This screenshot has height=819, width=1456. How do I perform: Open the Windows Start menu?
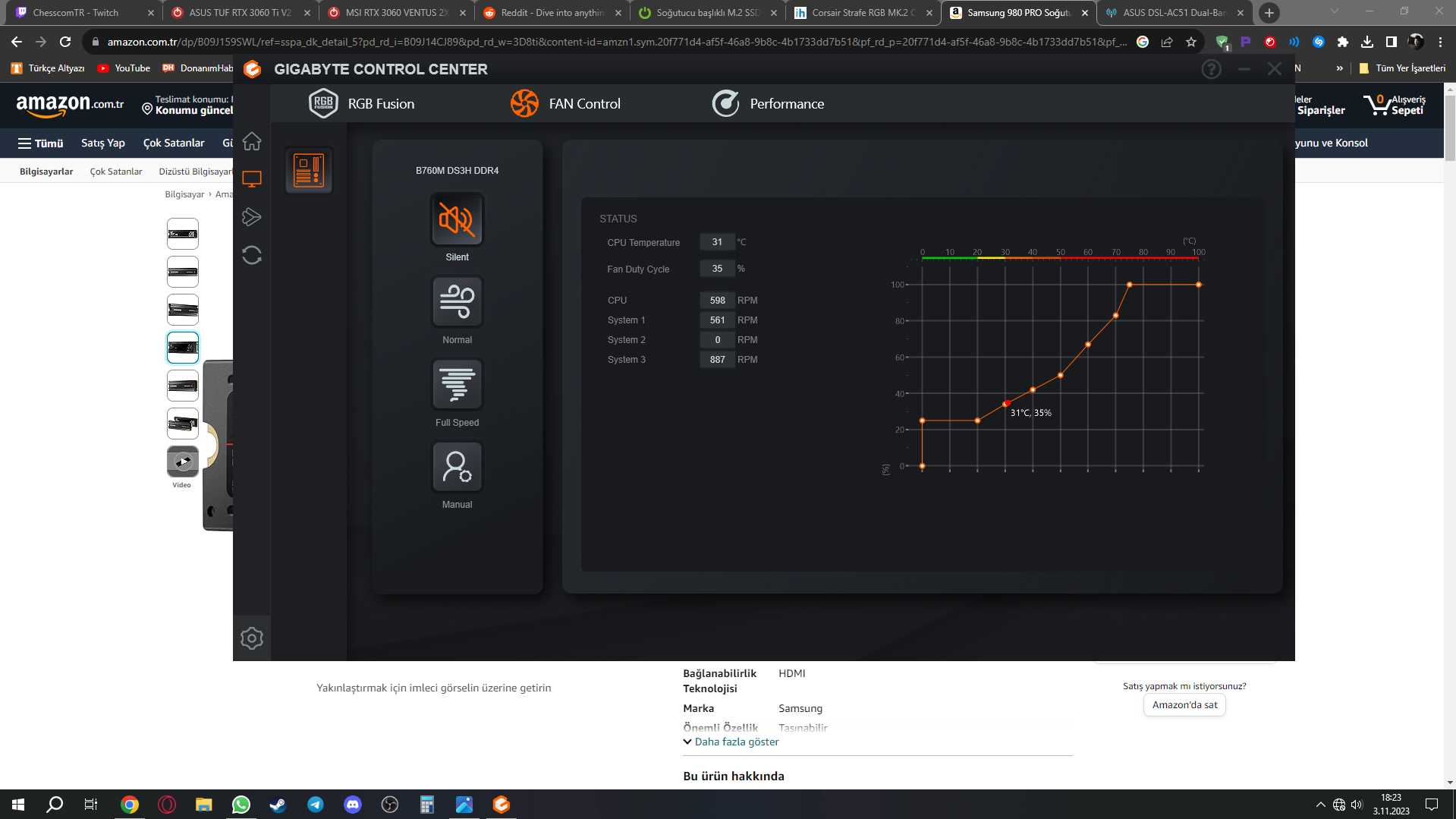tap(18, 805)
